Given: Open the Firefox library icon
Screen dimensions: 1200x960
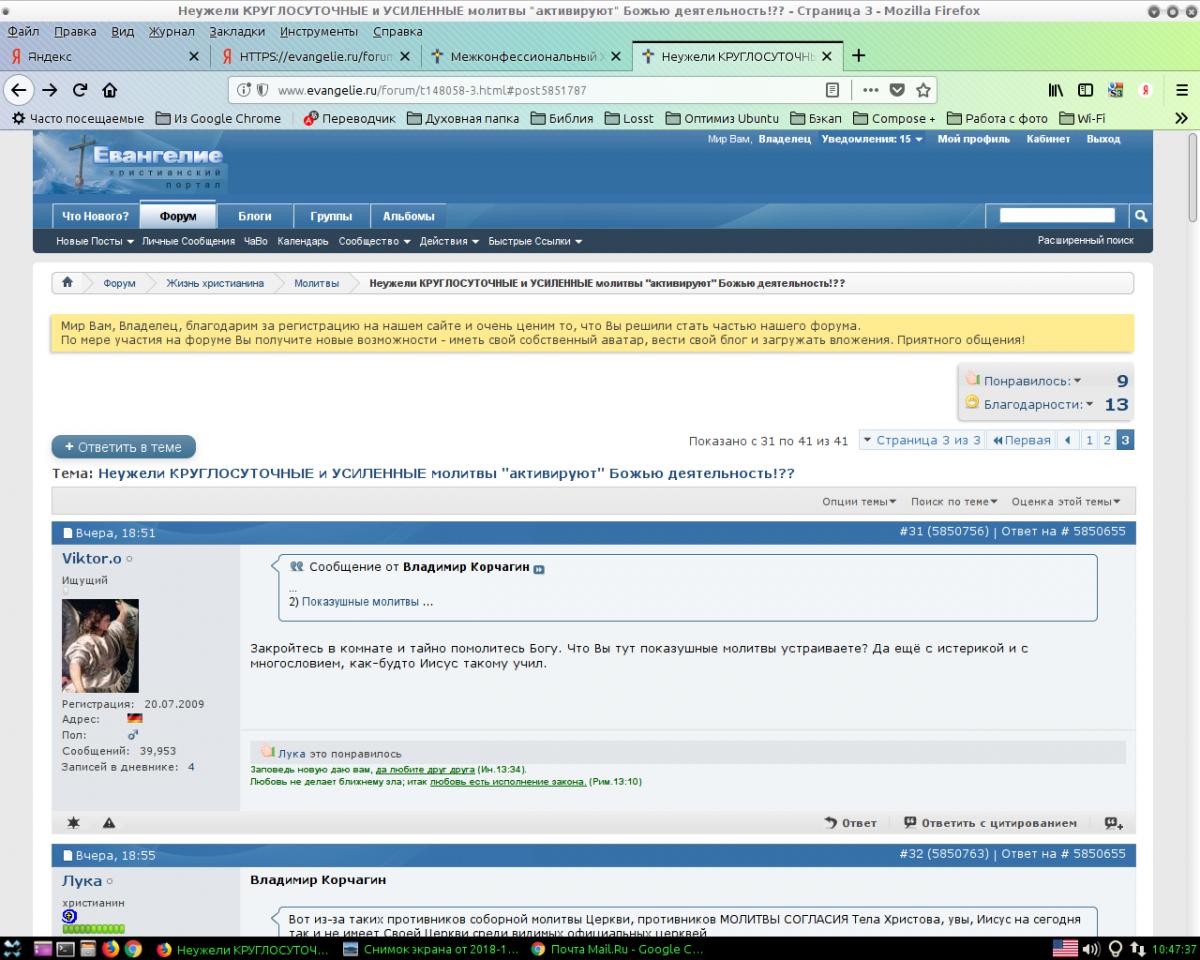Looking at the screenshot, I should click(1056, 90).
